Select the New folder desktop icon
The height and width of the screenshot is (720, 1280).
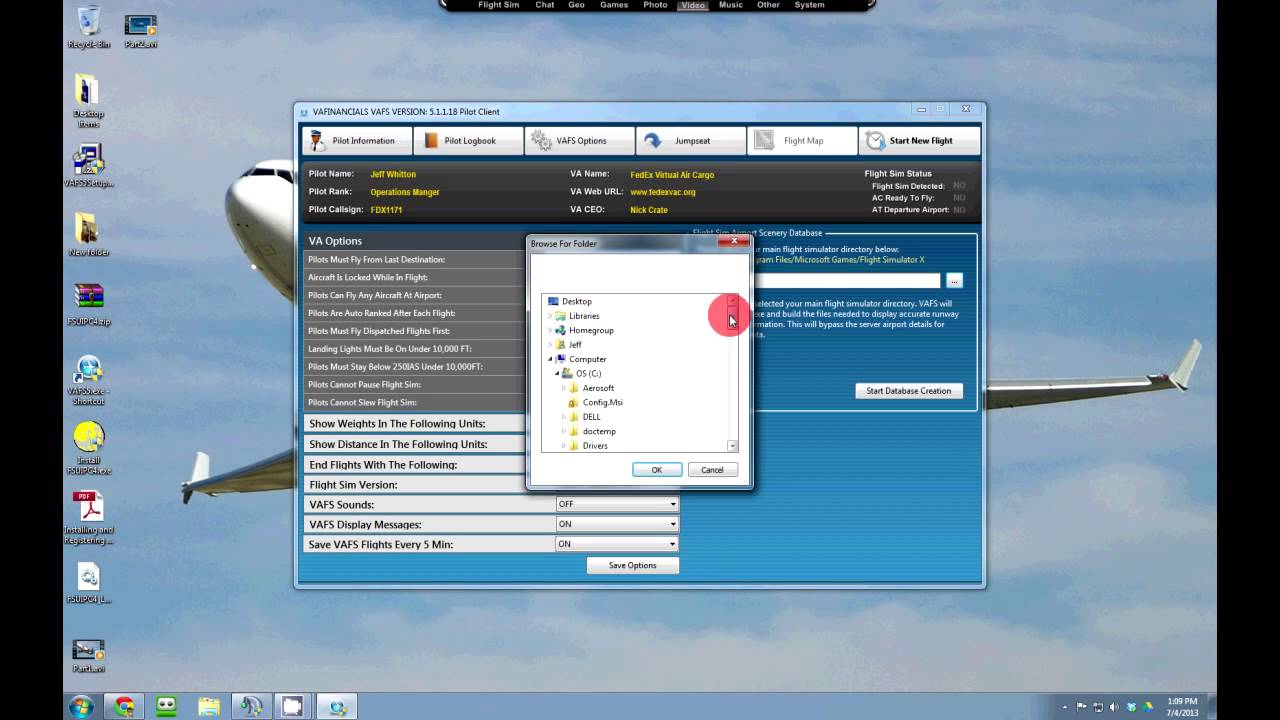pos(88,234)
